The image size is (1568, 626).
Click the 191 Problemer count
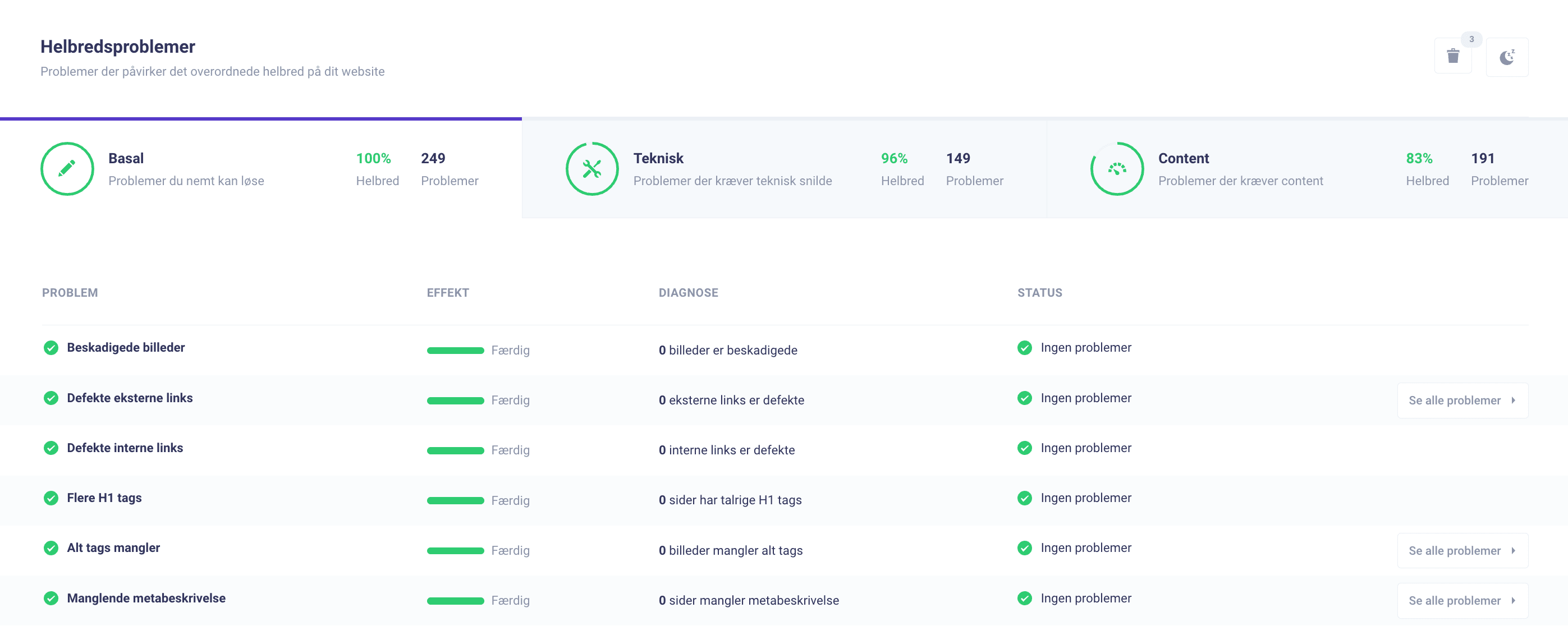[1483, 158]
